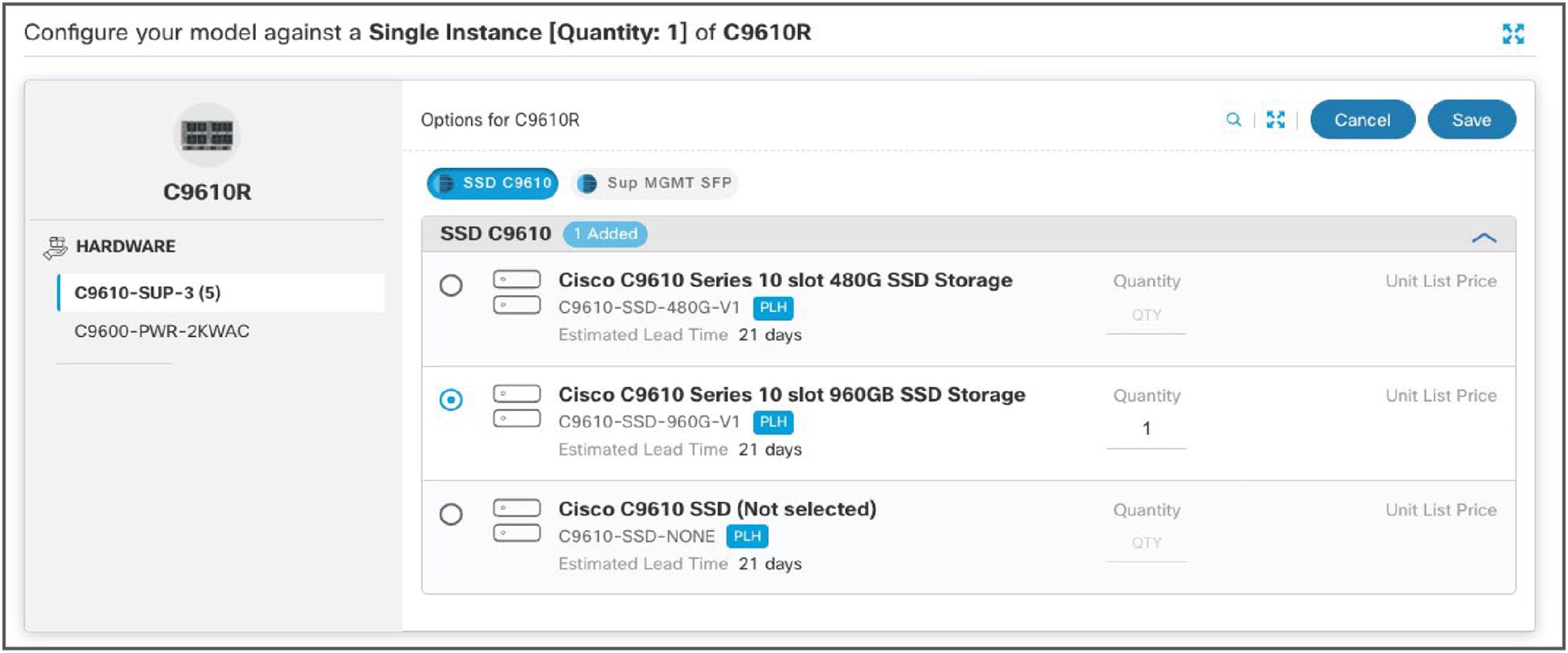Click the C9610R model name under thumbnail
Screen dimensions: 1568x653
pos(208,192)
